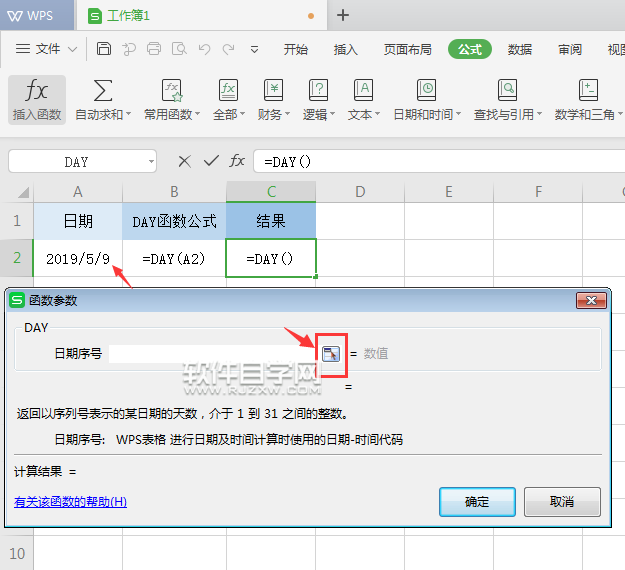Viewport: 625px width, 570px height.
Task: Select column E header
Action: pos(449,192)
